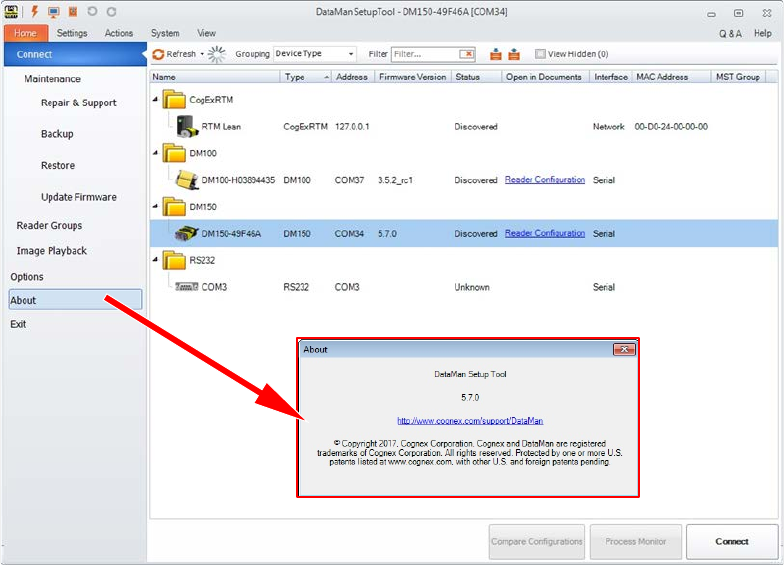Toggle the View Hidden checkbox
Screen dimensions: 784x565
pos(540,54)
